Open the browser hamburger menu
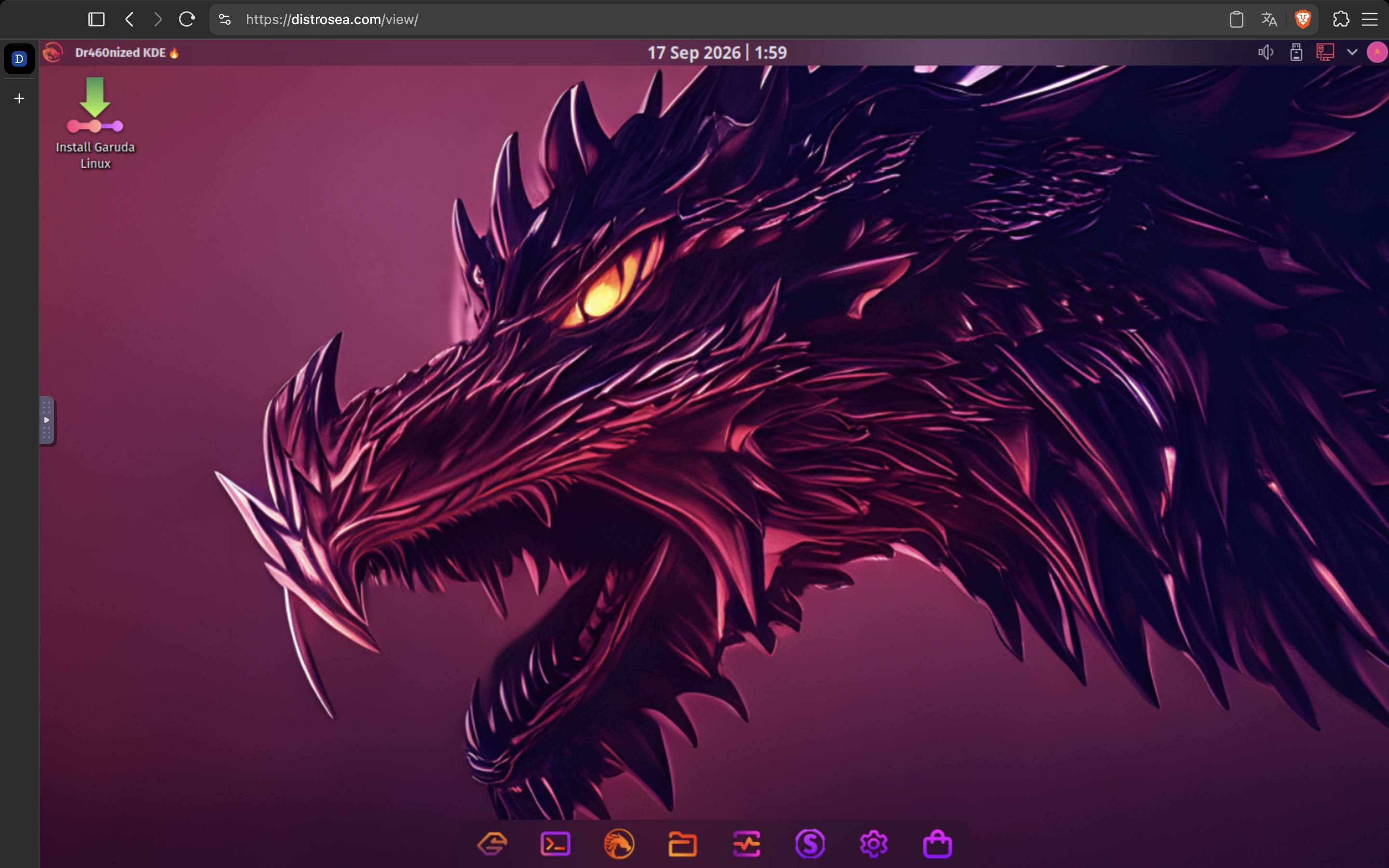The image size is (1389, 868). (1370, 19)
